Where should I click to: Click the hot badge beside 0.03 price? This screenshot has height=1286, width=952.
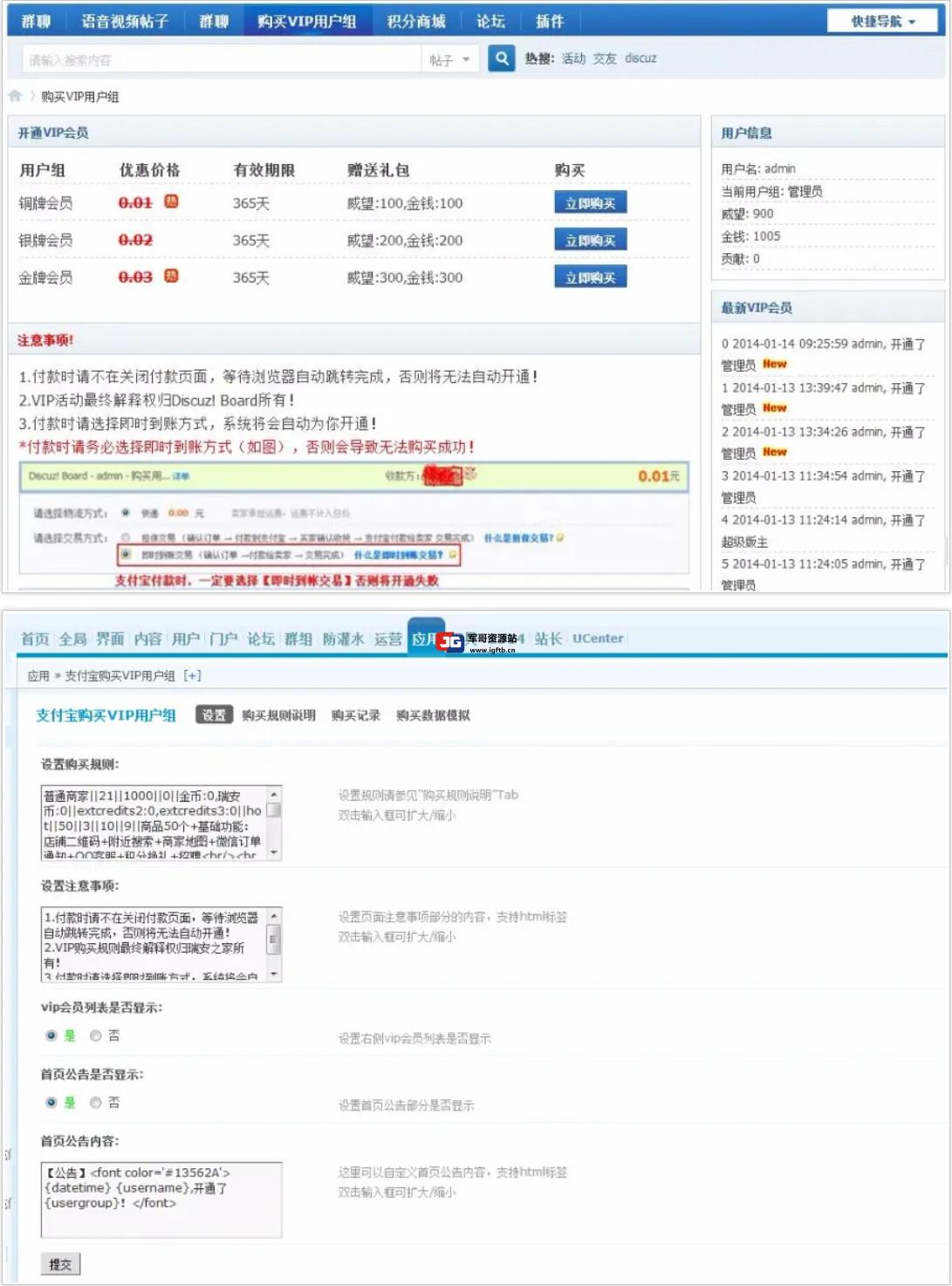(x=172, y=276)
